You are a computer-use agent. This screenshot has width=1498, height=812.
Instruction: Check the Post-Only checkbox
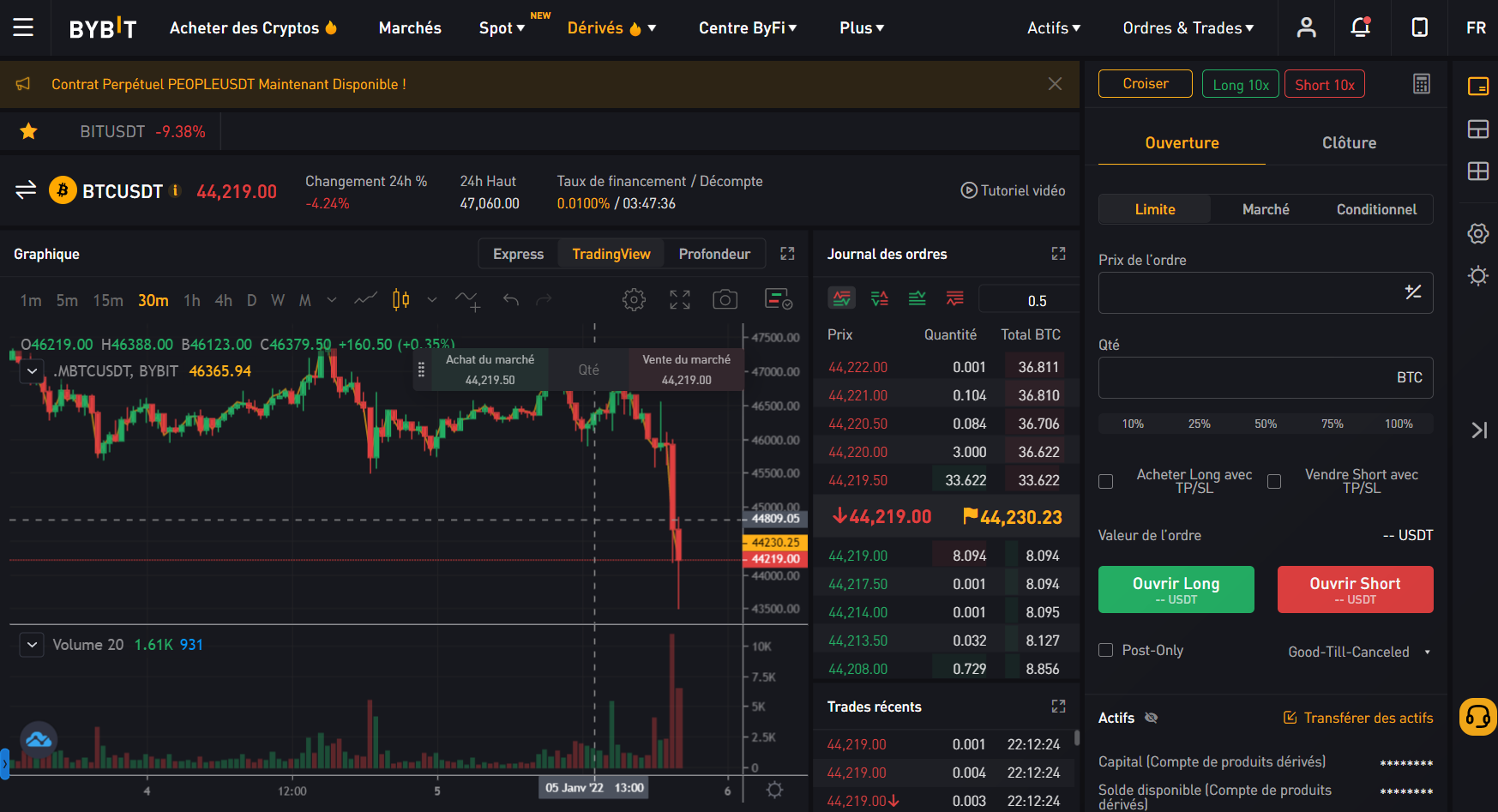pos(1106,650)
